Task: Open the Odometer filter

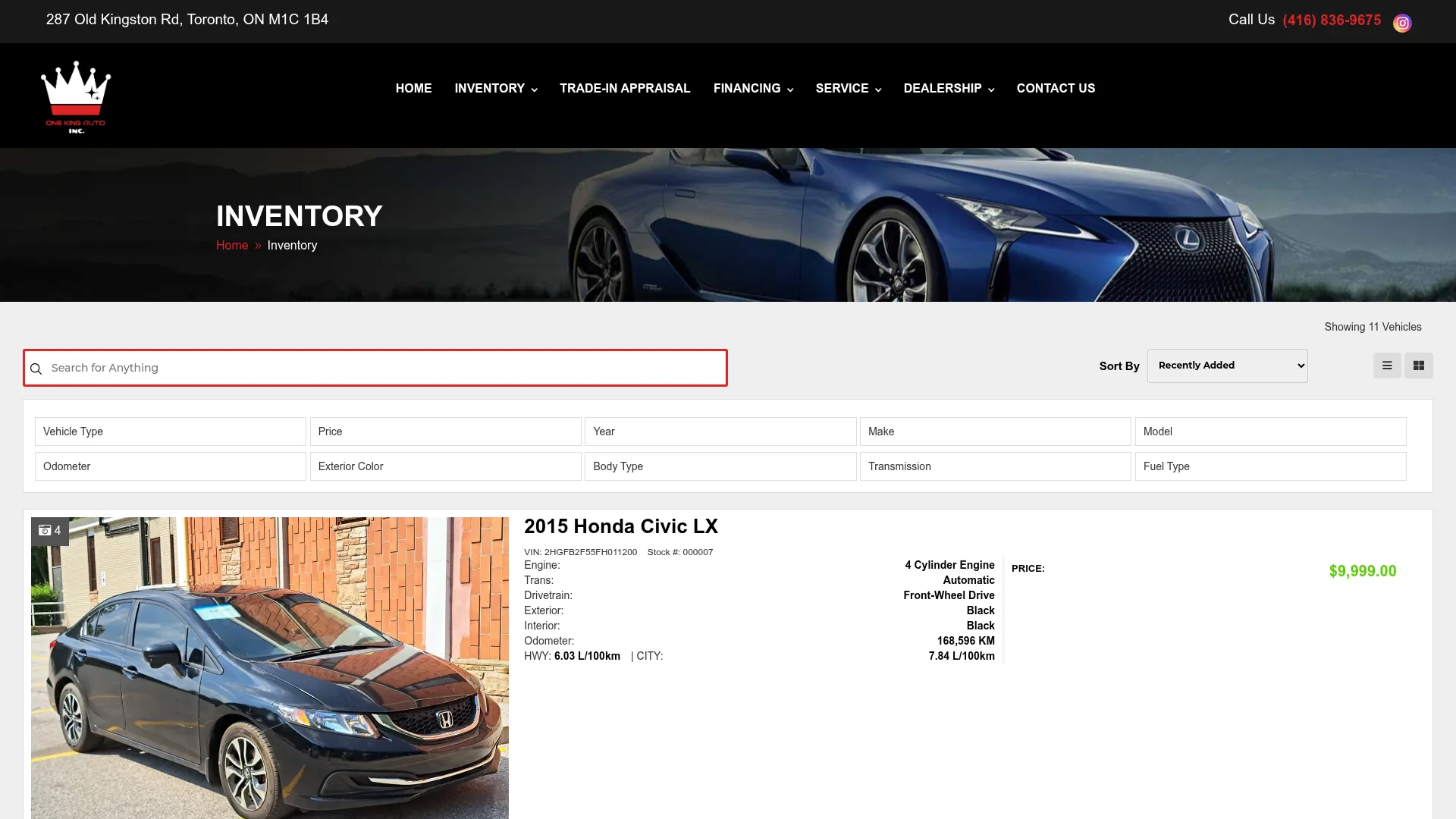Action: (x=171, y=466)
